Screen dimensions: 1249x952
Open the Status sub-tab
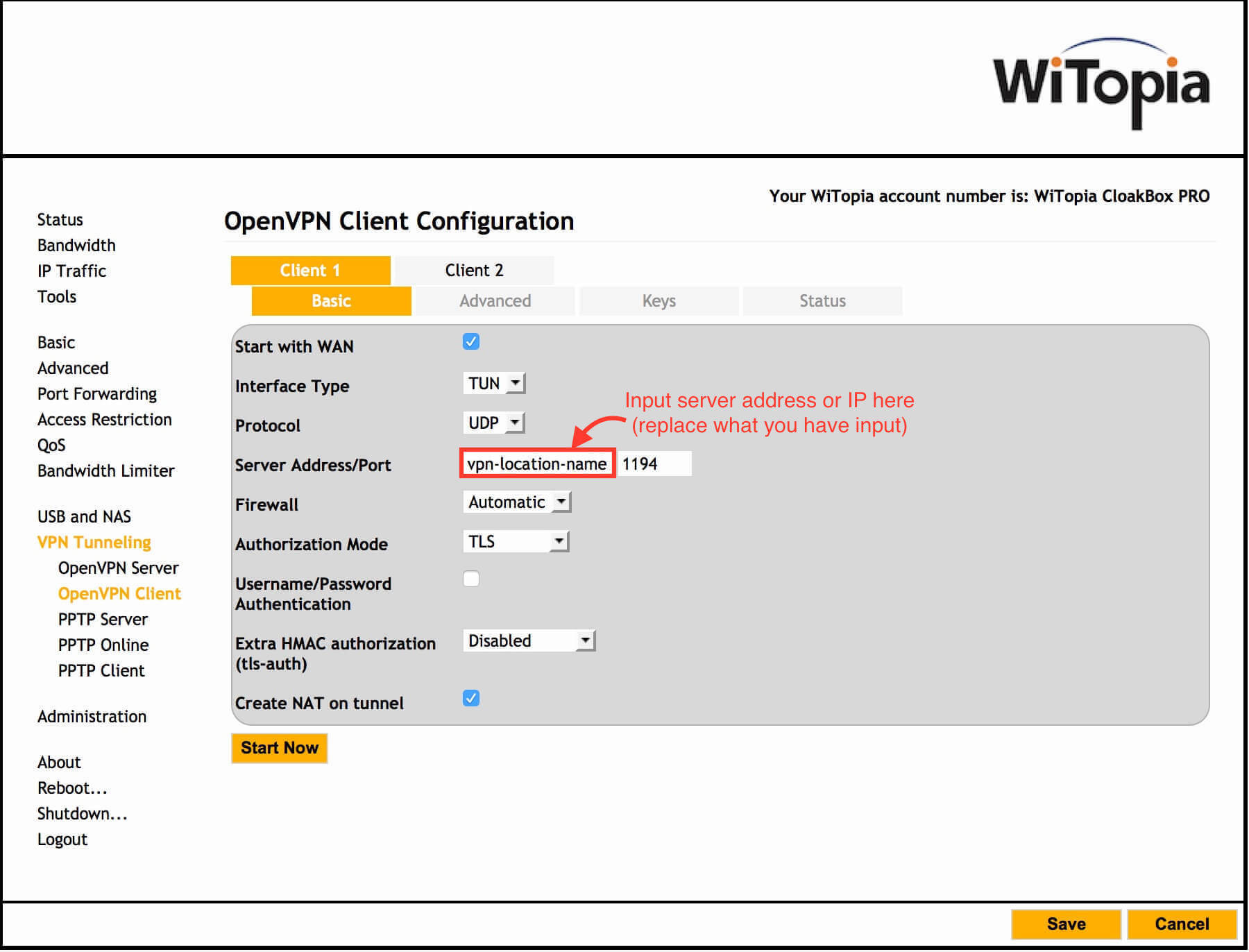823,301
